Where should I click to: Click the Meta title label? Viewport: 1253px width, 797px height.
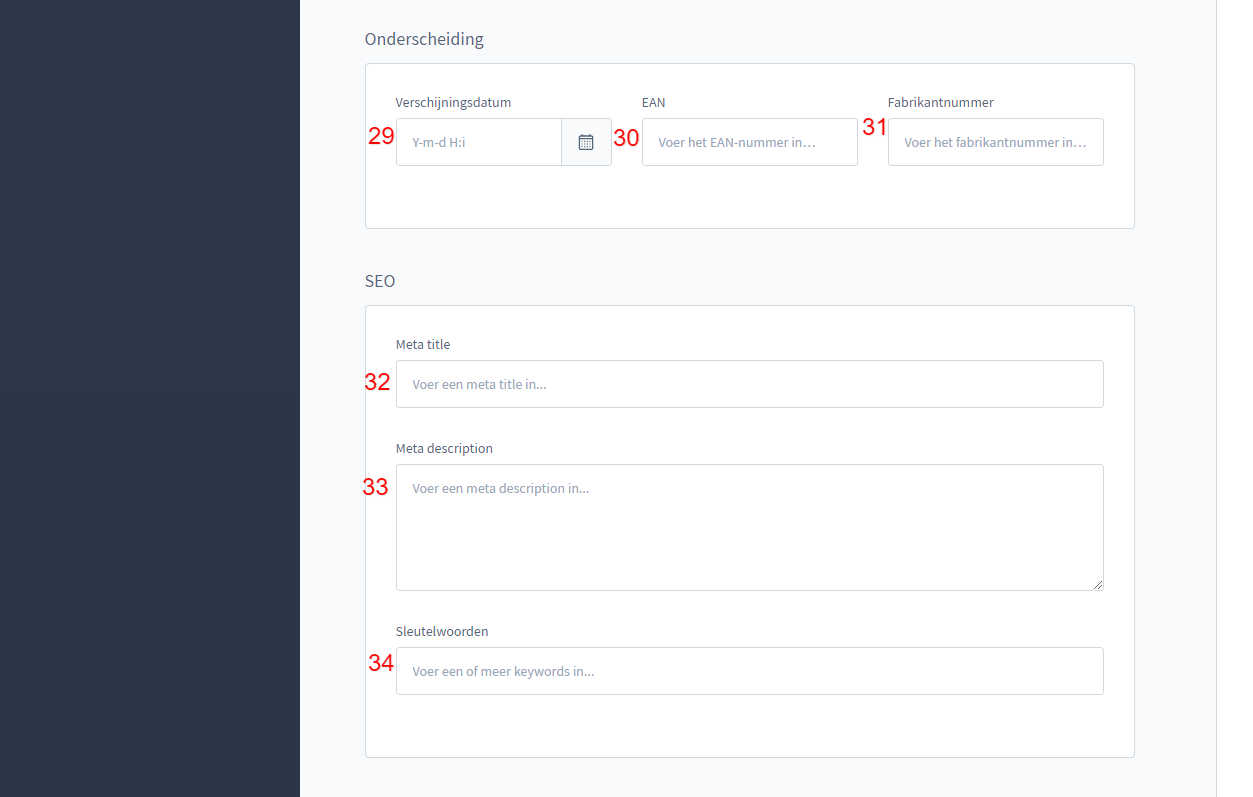[x=423, y=344]
